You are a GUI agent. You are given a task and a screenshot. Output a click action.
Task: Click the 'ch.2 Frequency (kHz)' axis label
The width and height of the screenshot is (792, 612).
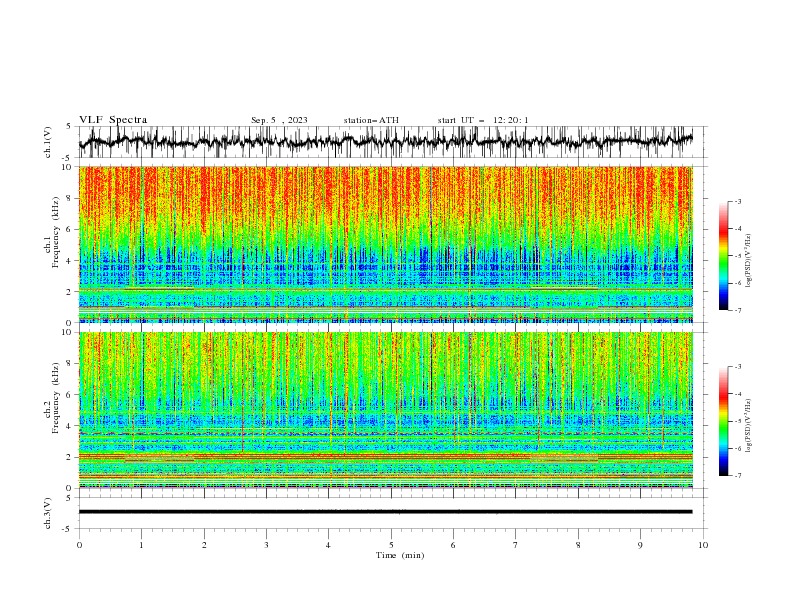coord(52,398)
